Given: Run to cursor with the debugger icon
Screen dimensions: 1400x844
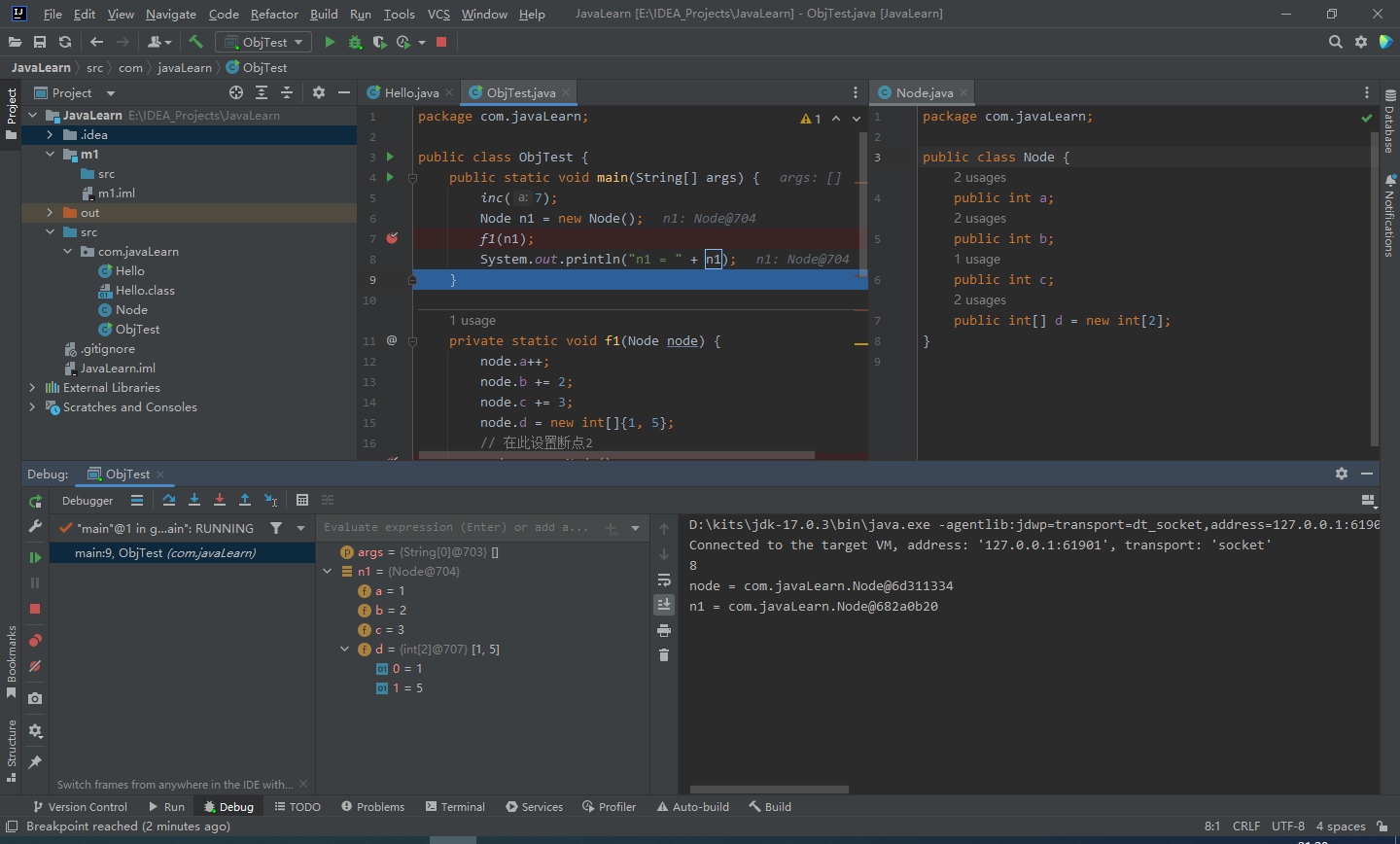Looking at the screenshot, I should (x=271, y=500).
